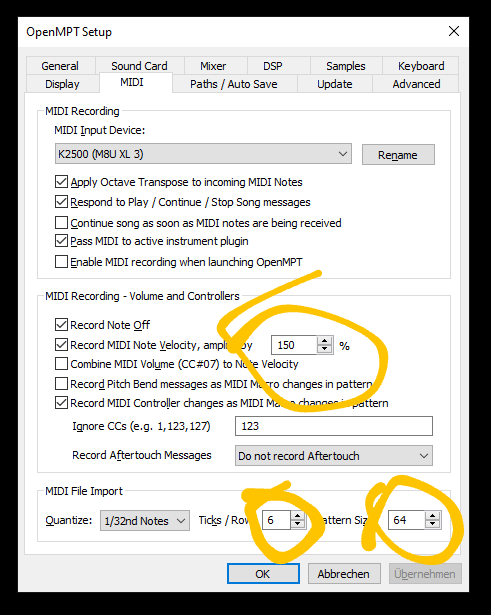This screenshot has height=615, width=491.
Task: Open the Quantize 1/32nd Notes dropdown
Action: pyautogui.click(x=145, y=520)
